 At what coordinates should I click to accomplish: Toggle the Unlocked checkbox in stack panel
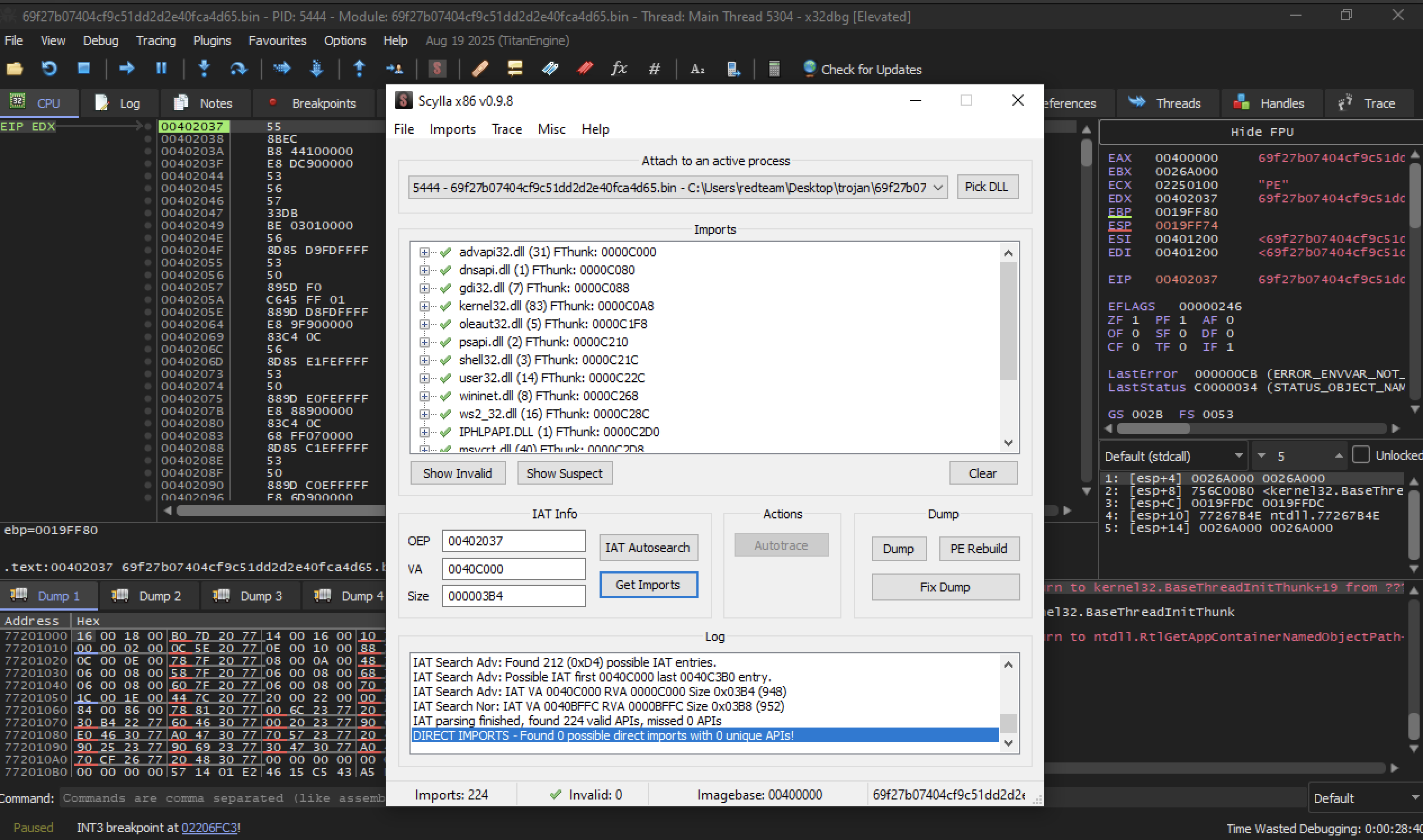[1360, 454]
